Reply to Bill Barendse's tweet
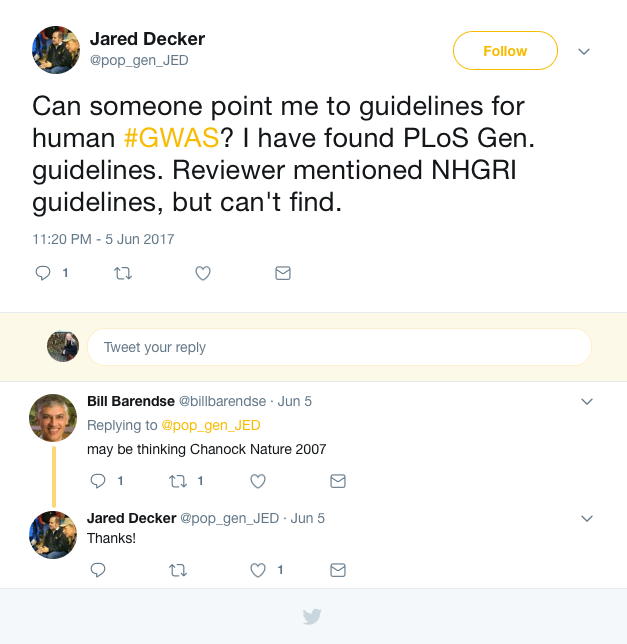The width and height of the screenshot is (627, 644). [x=98, y=481]
